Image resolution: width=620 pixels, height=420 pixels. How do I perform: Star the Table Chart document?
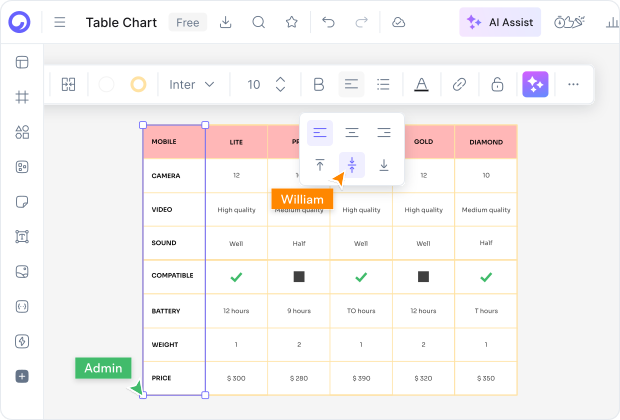(291, 22)
